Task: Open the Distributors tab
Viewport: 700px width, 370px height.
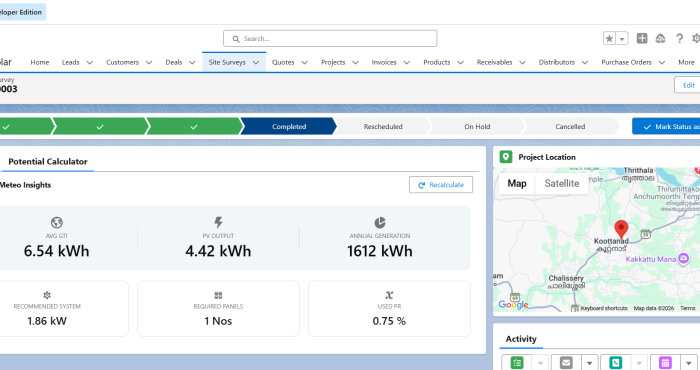Action: 557,62
